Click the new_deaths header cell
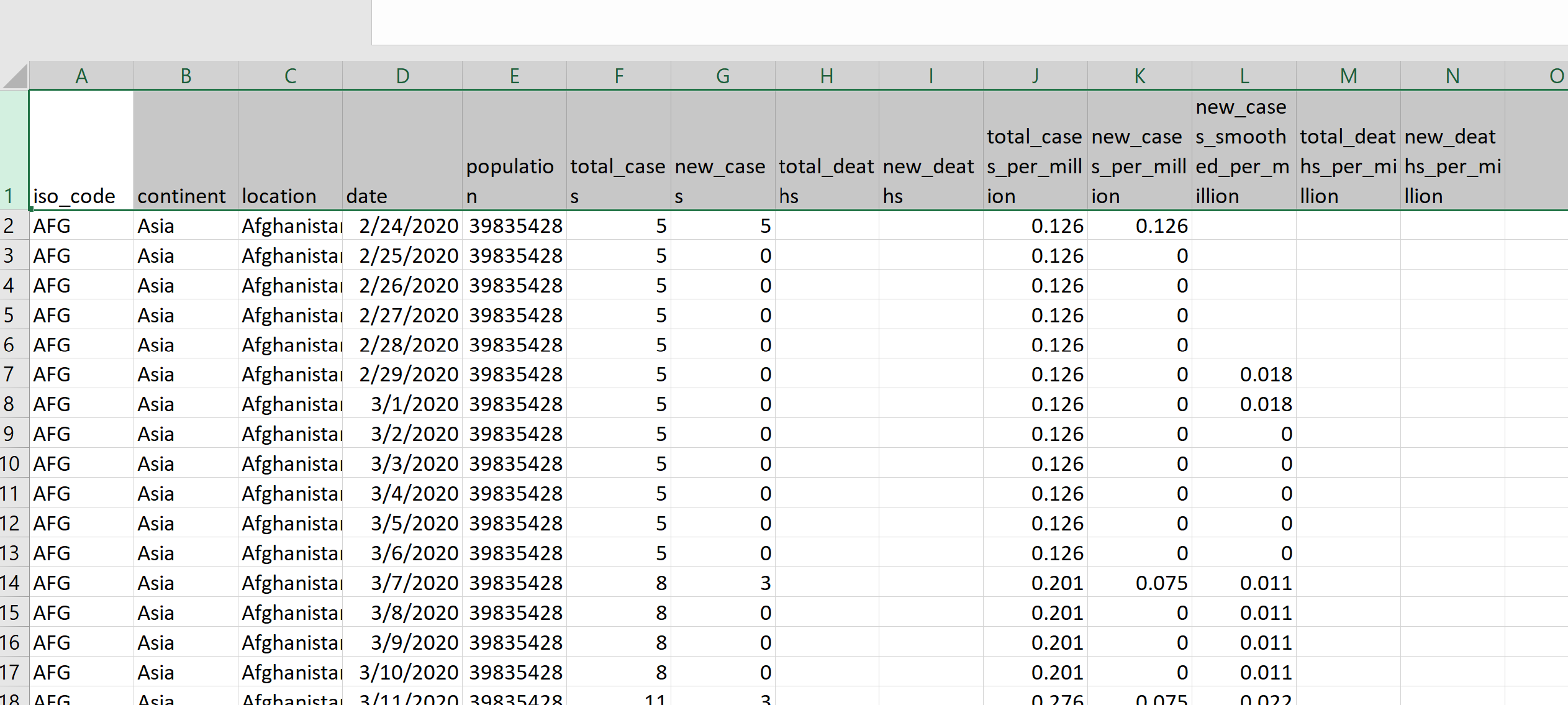This screenshot has height=705, width=1568. [931, 151]
